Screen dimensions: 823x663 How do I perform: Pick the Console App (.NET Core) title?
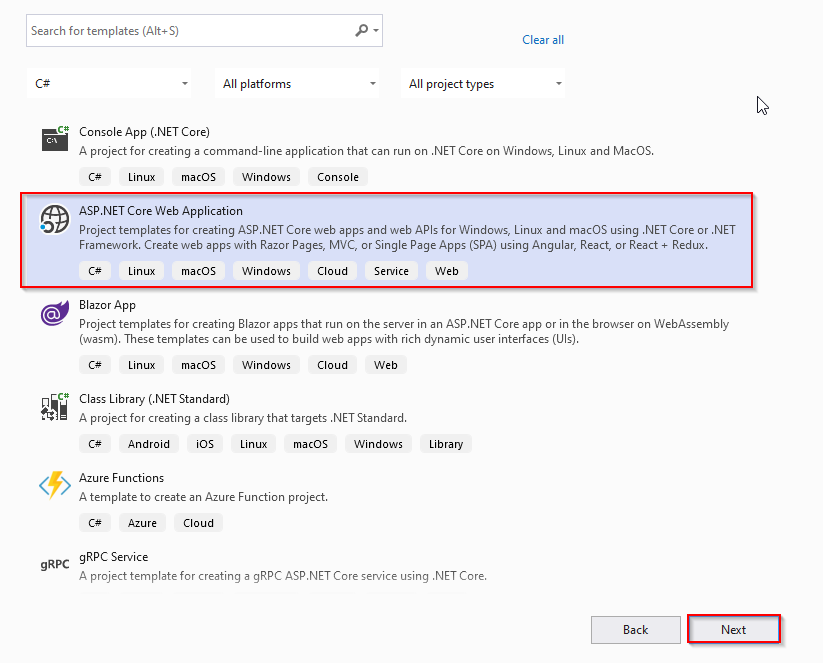click(x=144, y=132)
